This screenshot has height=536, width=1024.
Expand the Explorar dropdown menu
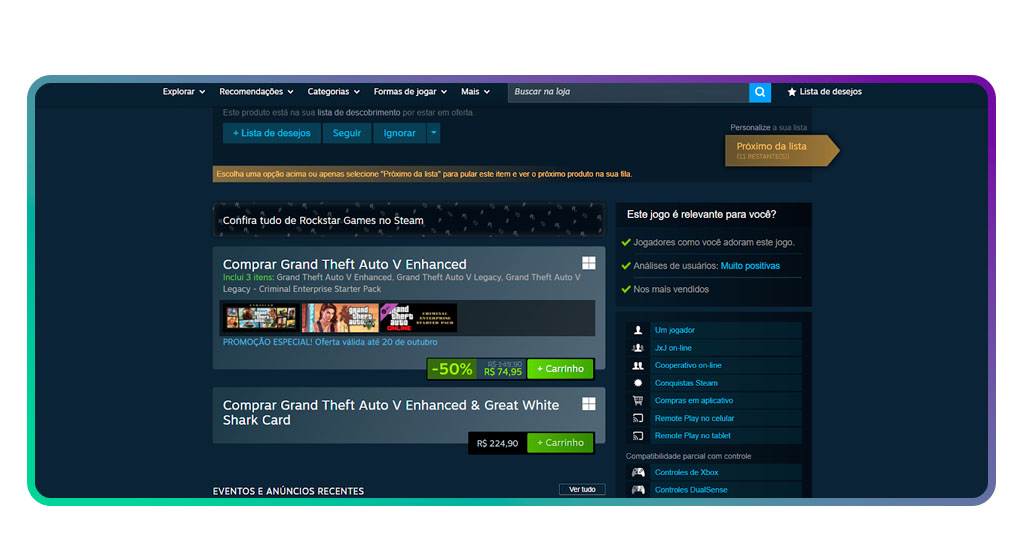184,92
